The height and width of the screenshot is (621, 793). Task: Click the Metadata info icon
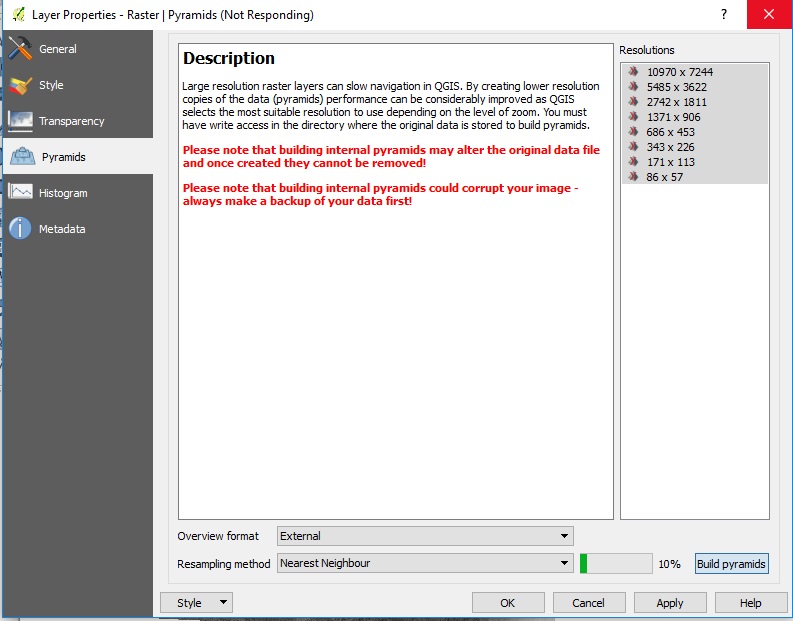tap(20, 229)
